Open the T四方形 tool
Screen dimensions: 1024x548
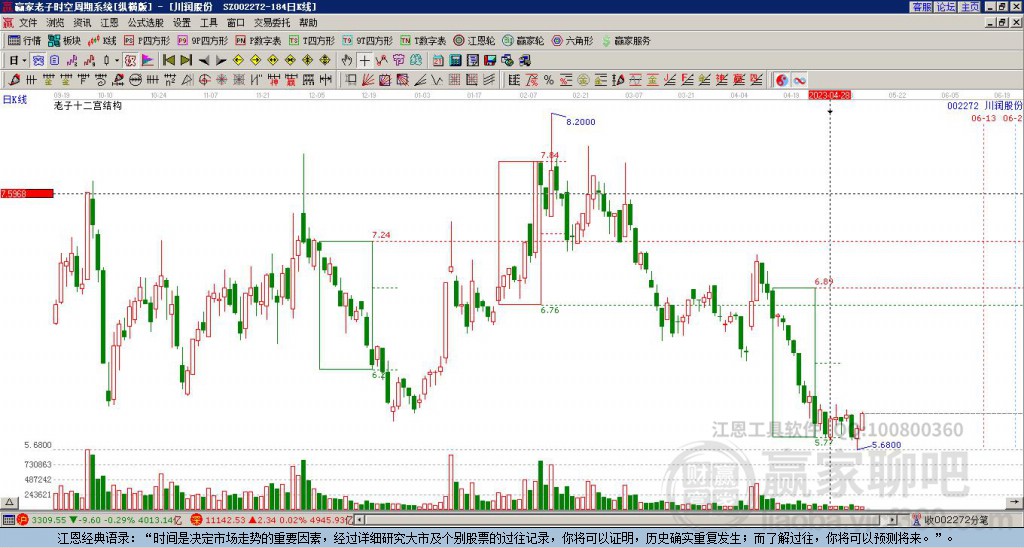[312, 40]
